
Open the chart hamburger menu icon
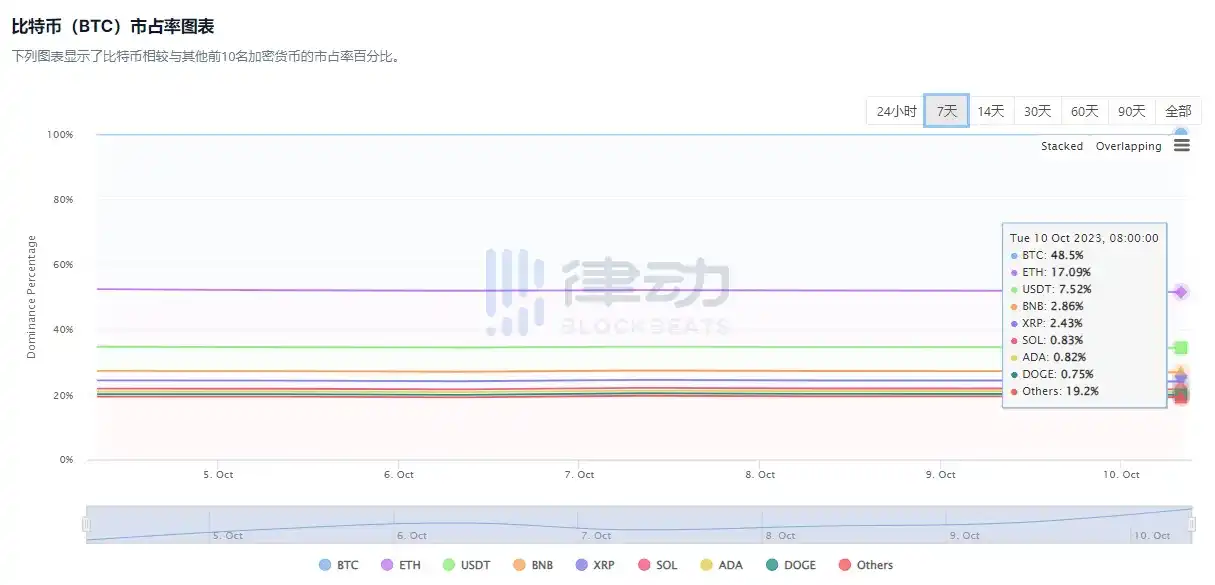coord(1181,146)
